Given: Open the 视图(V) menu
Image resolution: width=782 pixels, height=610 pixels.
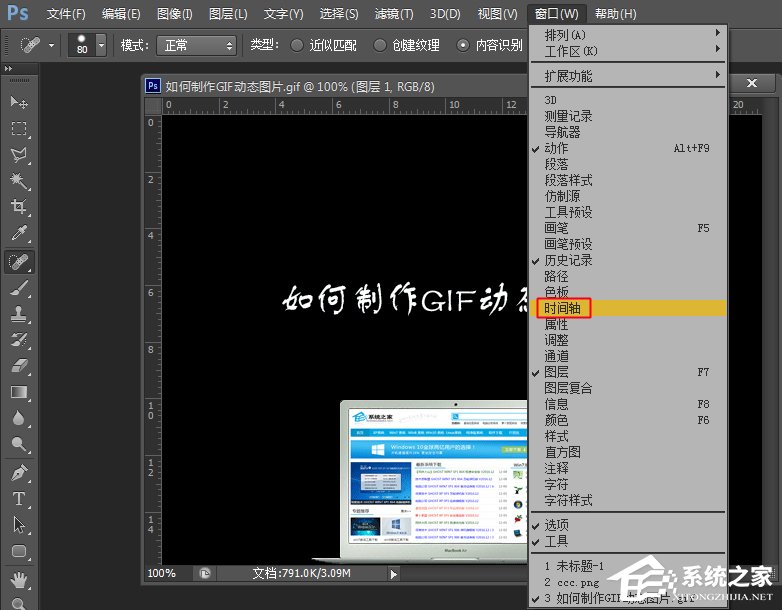Looking at the screenshot, I should tap(497, 13).
